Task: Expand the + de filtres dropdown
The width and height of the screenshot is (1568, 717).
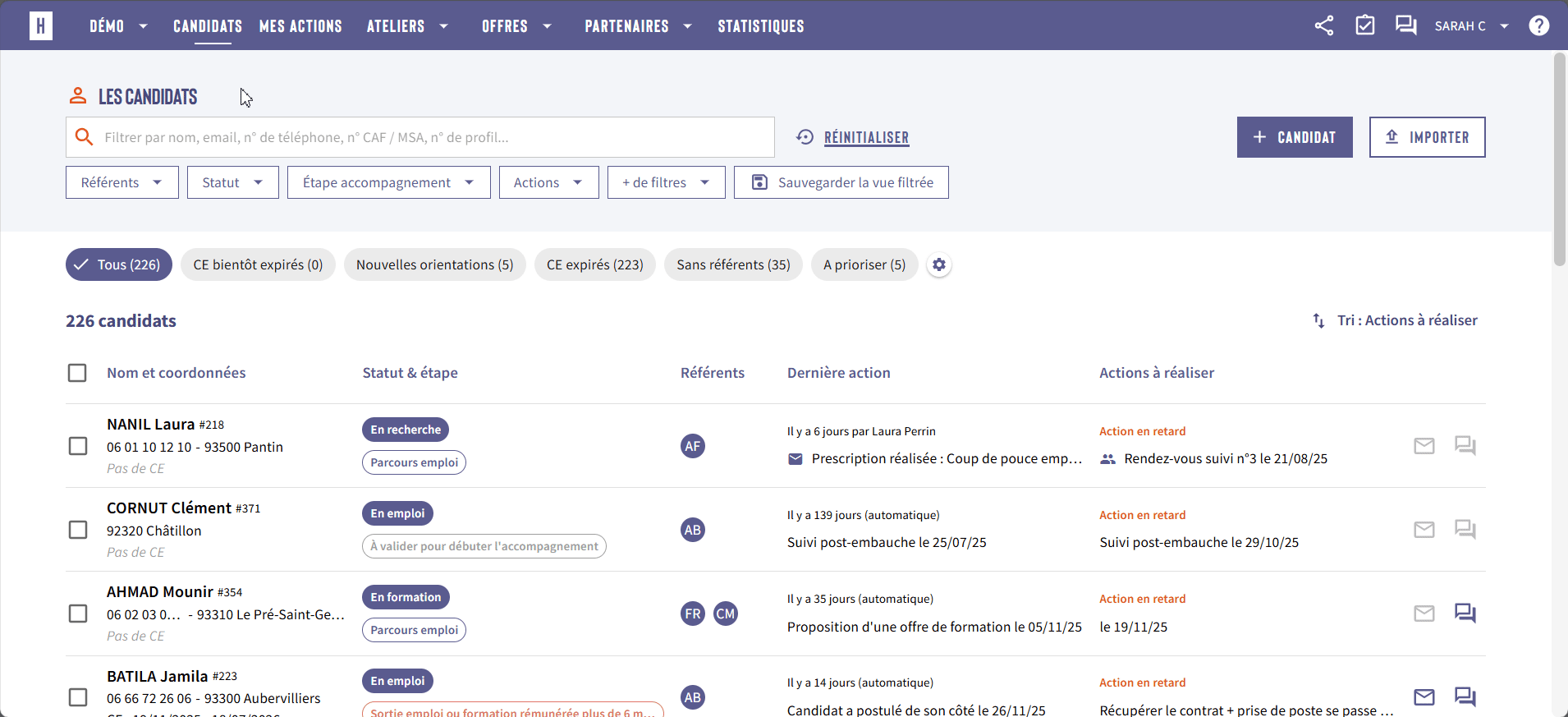Action: click(x=667, y=182)
